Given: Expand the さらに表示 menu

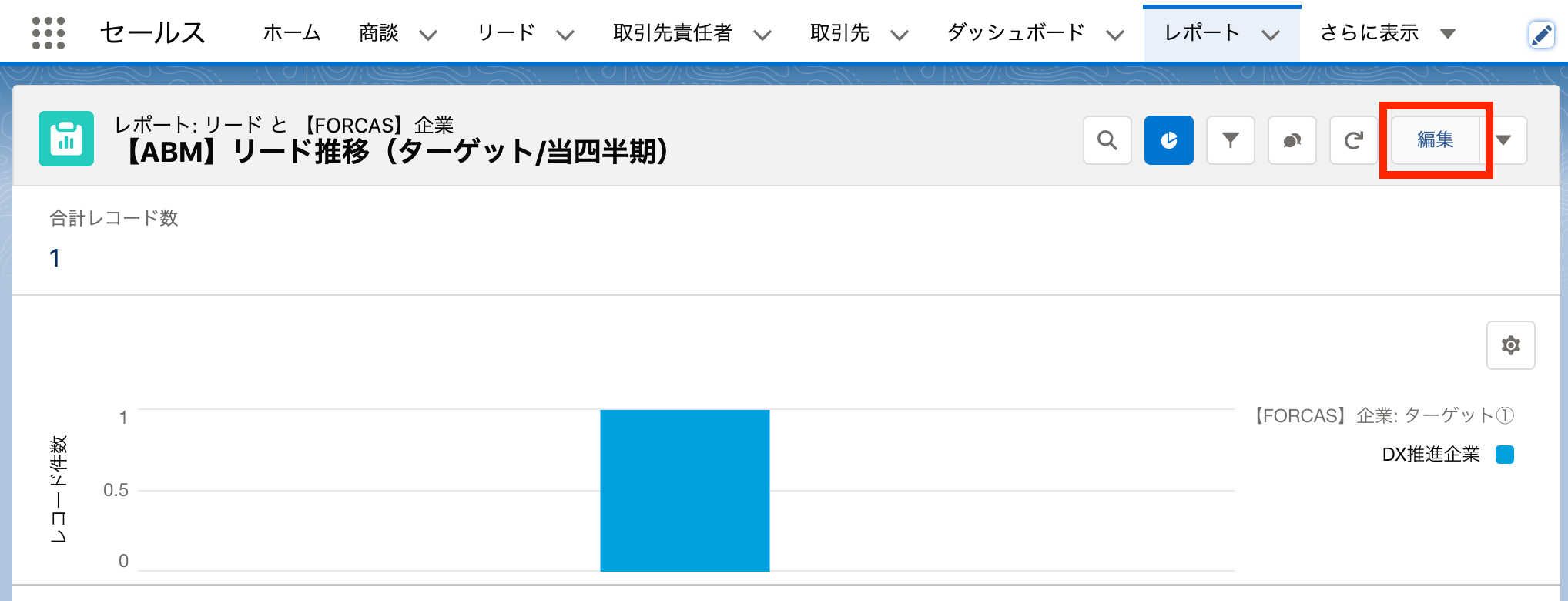Looking at the screenshot, I should (1383, 33).
